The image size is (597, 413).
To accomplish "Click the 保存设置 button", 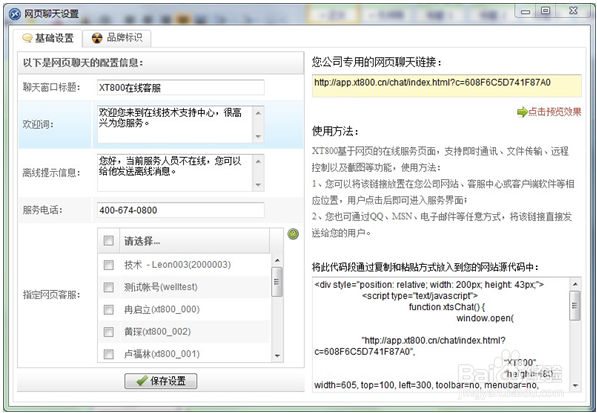I will click(161, 381).
